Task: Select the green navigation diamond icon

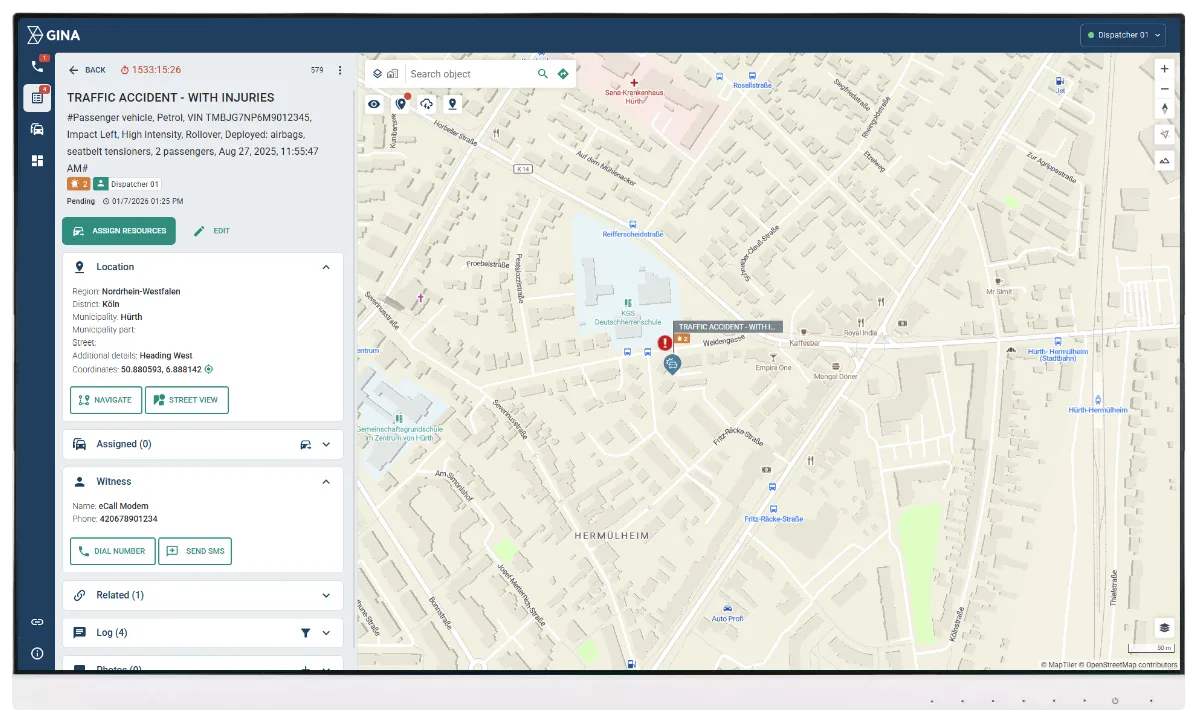Action: (x=562, y=73)
